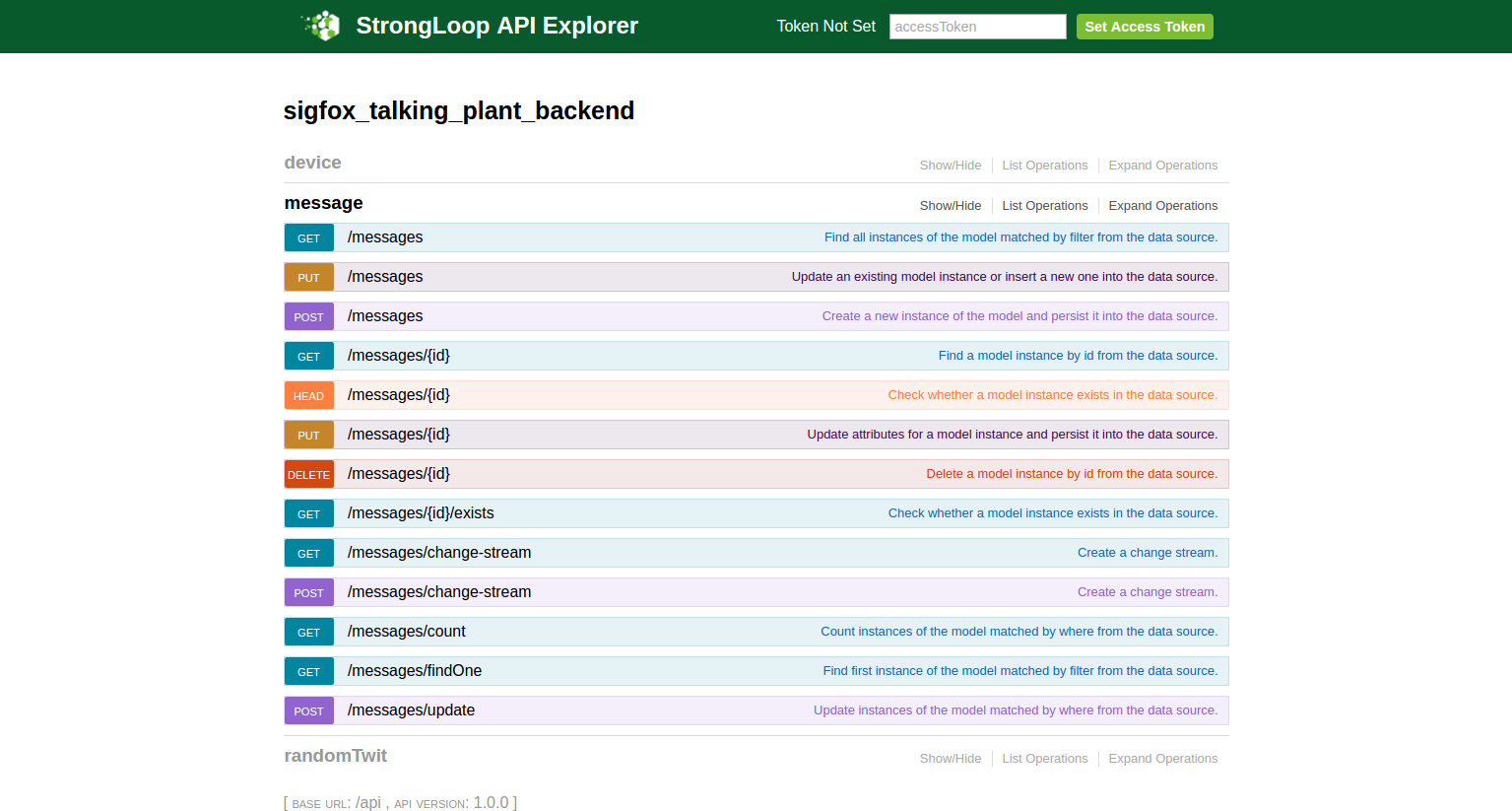Screen dimensions: 1512x811
Task: Click the GET badge for /messages
Action: coord(308,237)
